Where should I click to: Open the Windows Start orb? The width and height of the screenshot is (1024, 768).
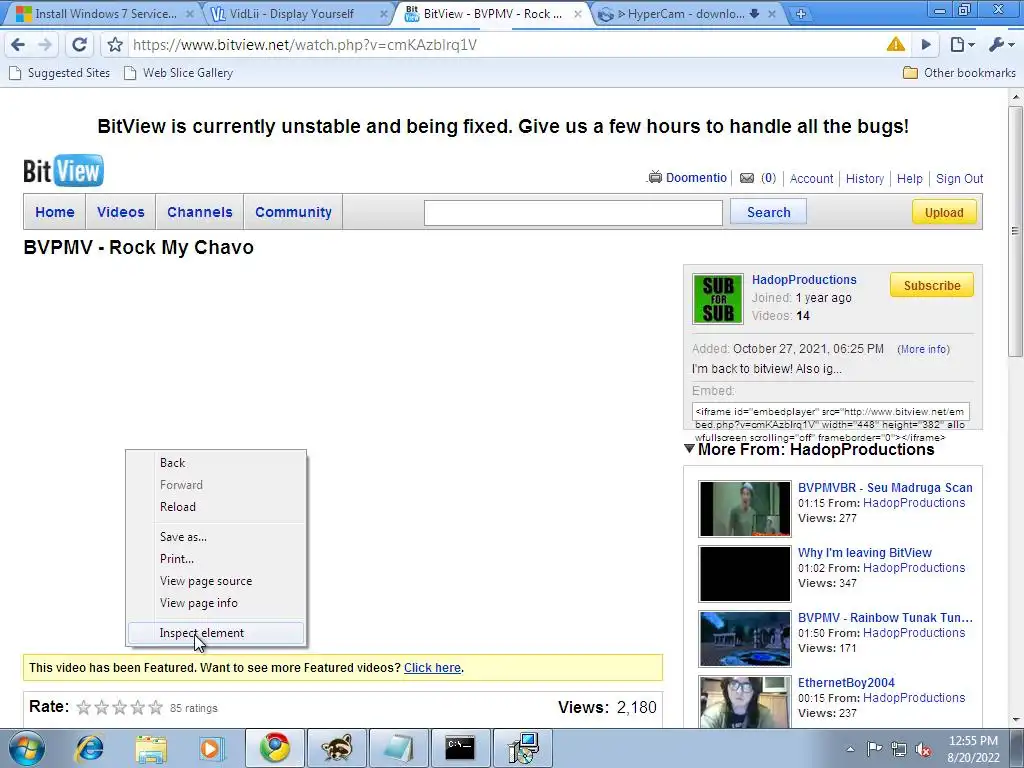[27, 748]
